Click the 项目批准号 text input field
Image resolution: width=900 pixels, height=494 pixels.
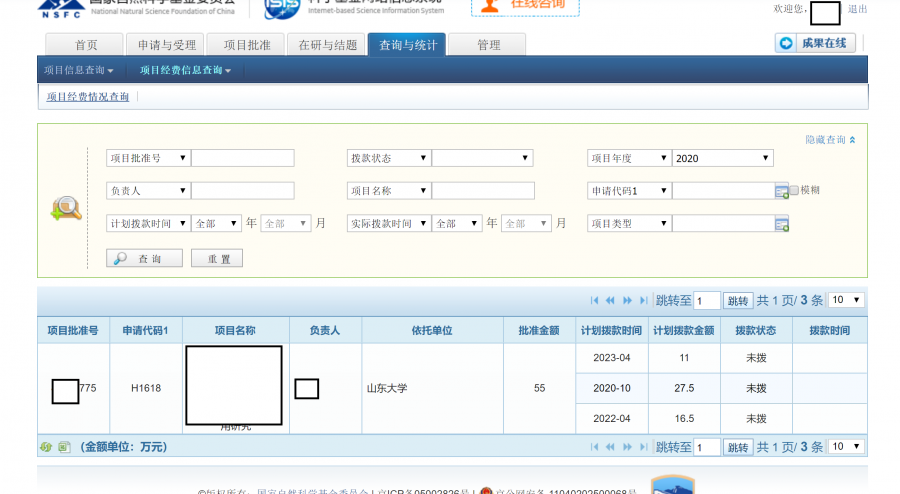point(243,158)
